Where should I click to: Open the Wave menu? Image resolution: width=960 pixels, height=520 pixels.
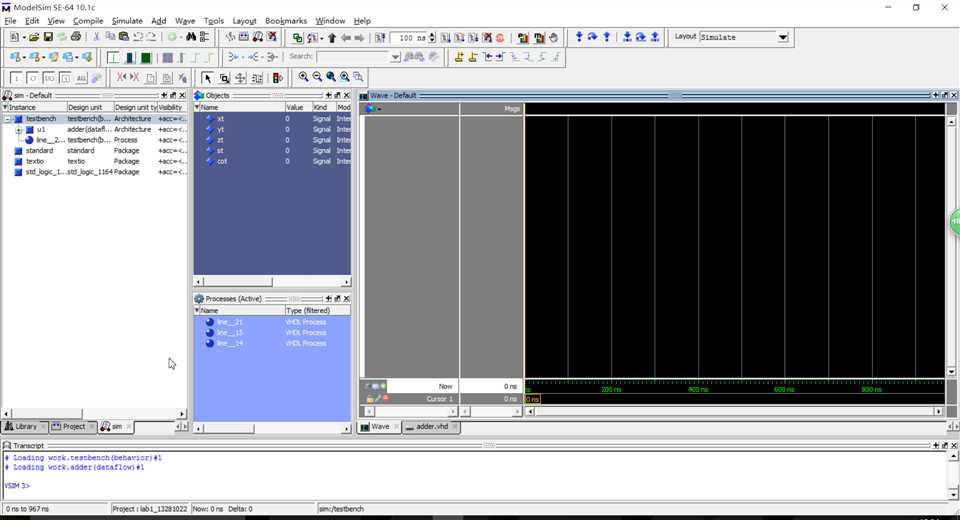point(185,21)
